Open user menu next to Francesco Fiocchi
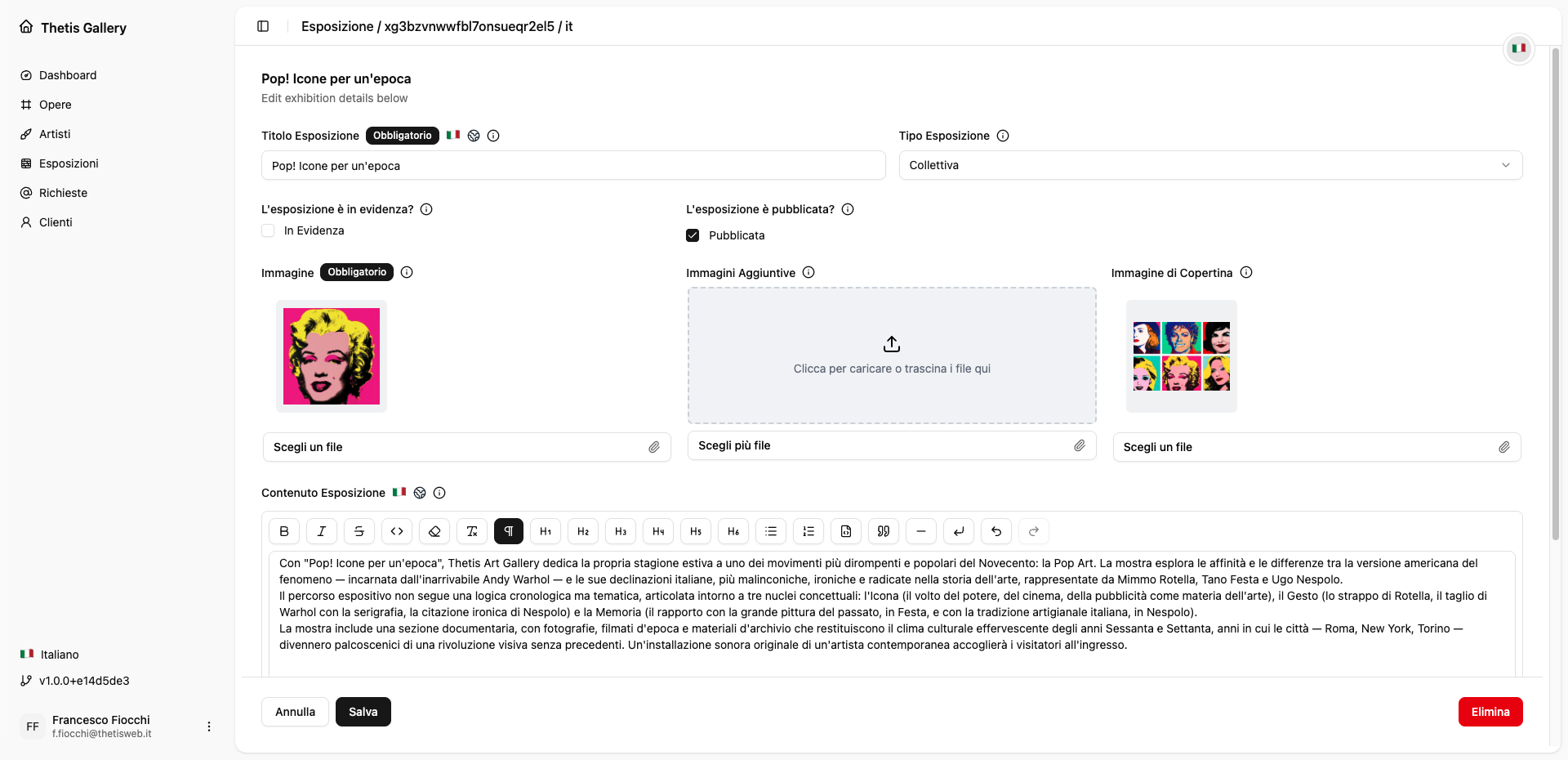Image resolution: width=1568 pixels, height=760 pixels. click(209, 726)
